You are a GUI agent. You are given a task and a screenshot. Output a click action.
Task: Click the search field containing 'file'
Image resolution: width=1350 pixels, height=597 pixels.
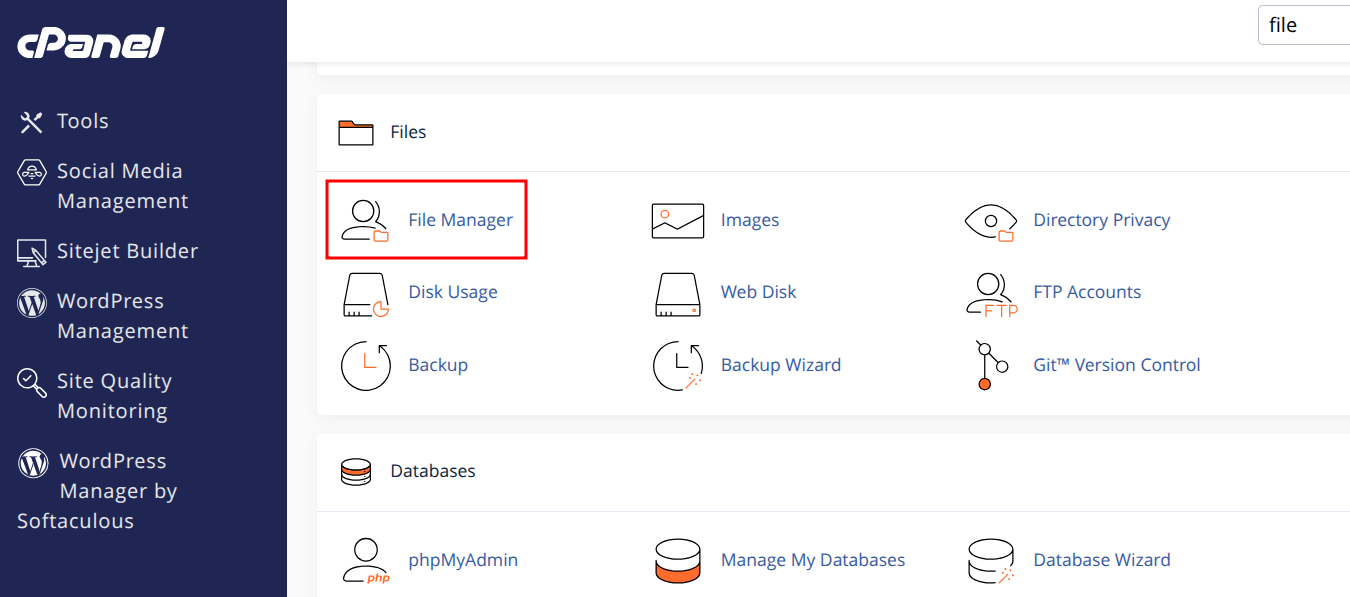(x=1303, y=24)
